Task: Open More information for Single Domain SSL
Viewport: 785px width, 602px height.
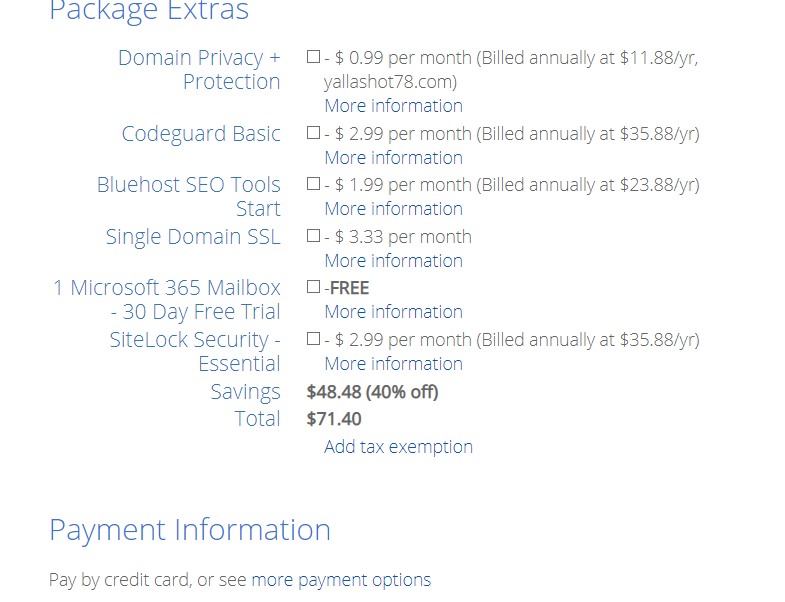Action: [x=394, y=261]
